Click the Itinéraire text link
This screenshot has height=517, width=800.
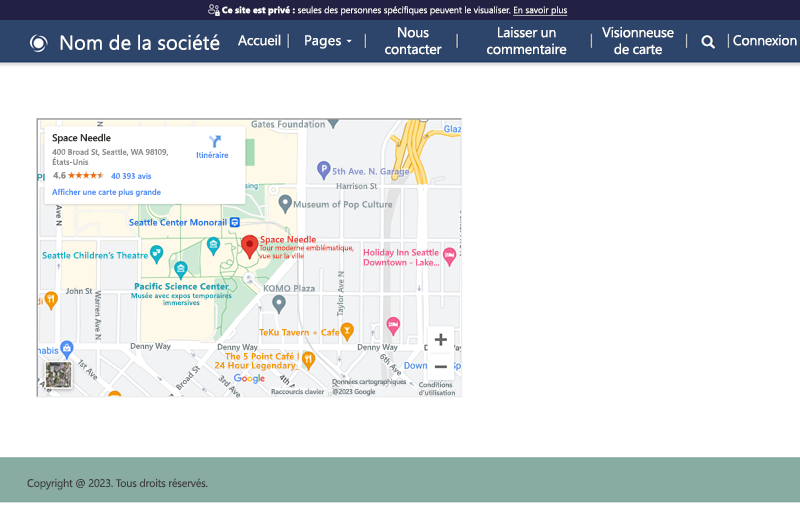pyautogui.click(x=212, y=155)
